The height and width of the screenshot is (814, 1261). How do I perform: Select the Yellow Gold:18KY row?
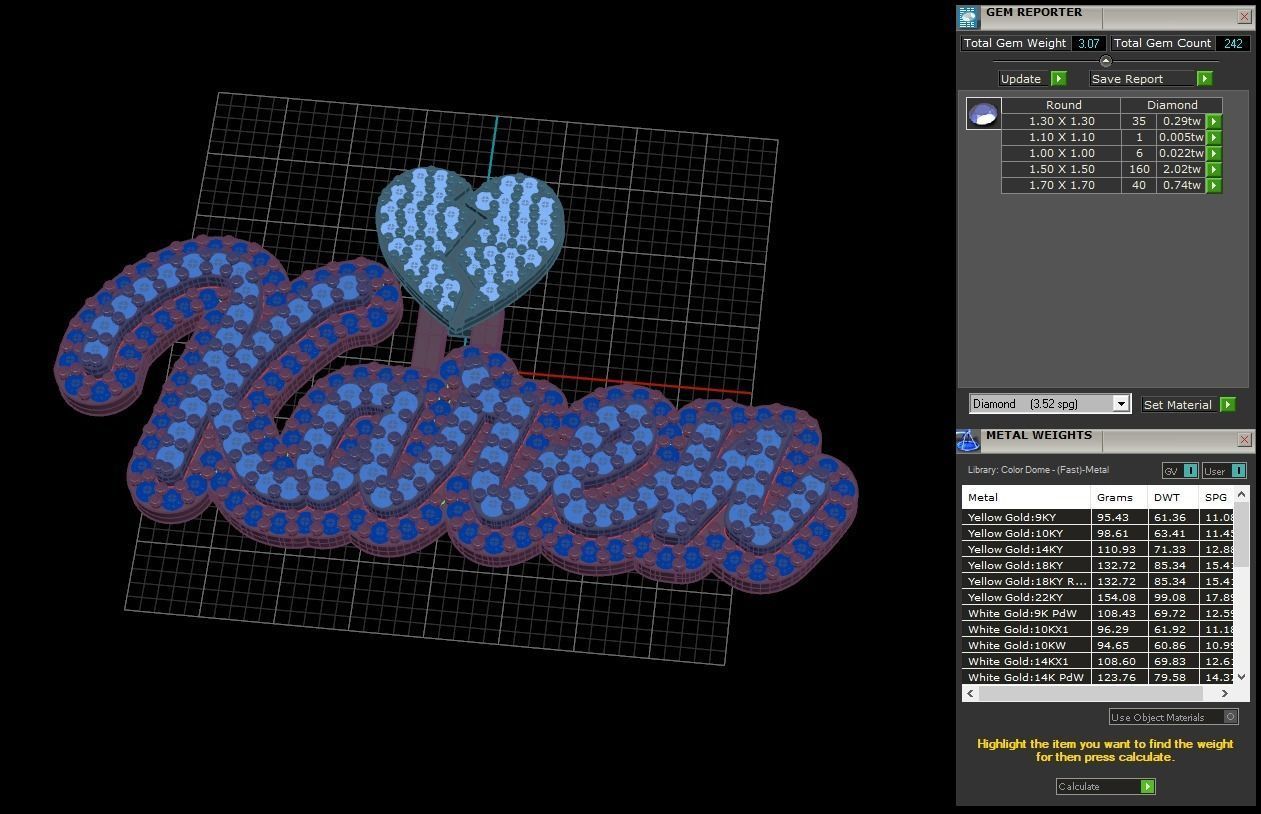click(1098, 565)
